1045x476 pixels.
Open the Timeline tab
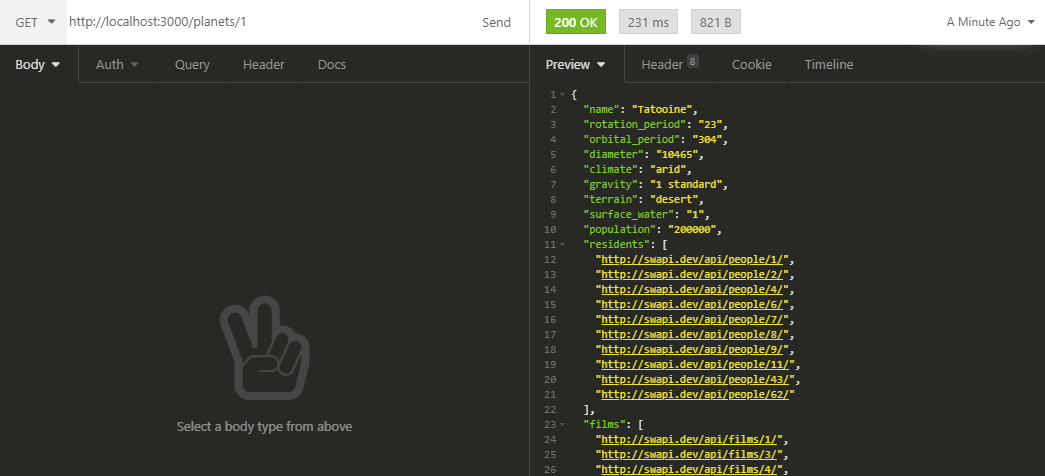tap(829, 65)
